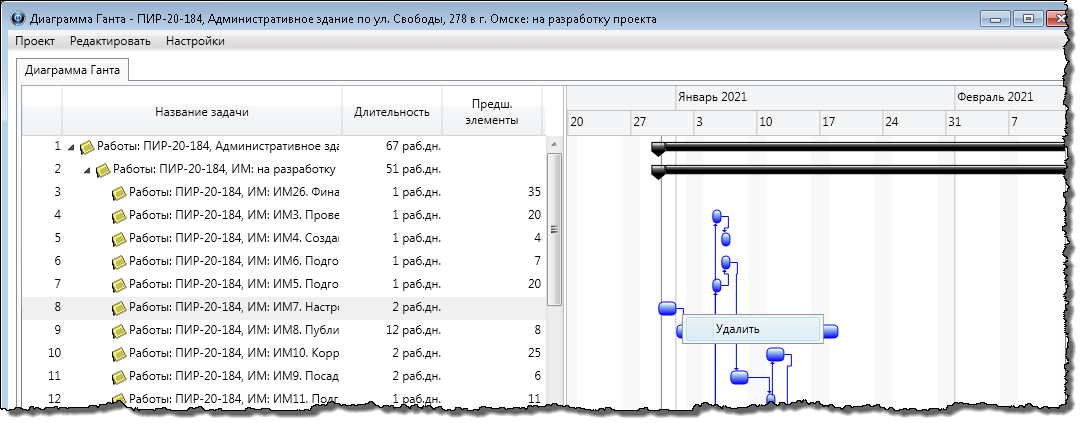Click the ИМ4 task book icon
Screen dimensions: 1082x423
point(119,238)
